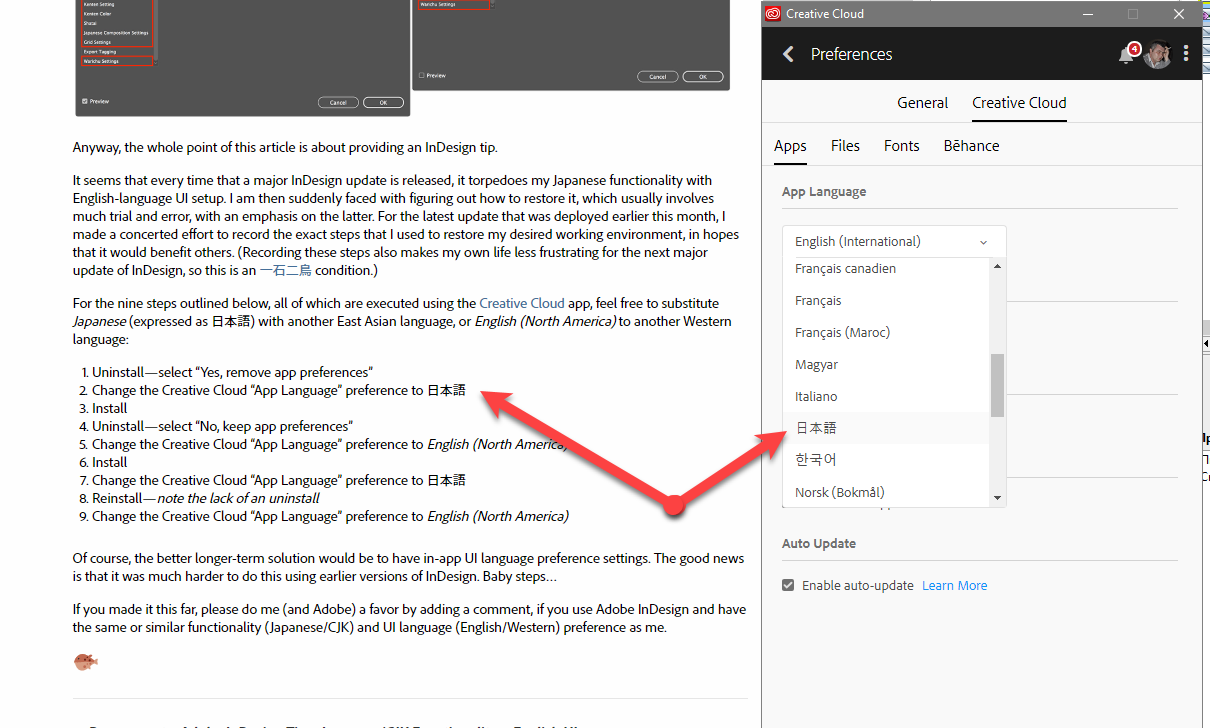Viewport: 1210px width, 728px height.
Task: Choose 한국어 from the language list
Action: (886, 460)
